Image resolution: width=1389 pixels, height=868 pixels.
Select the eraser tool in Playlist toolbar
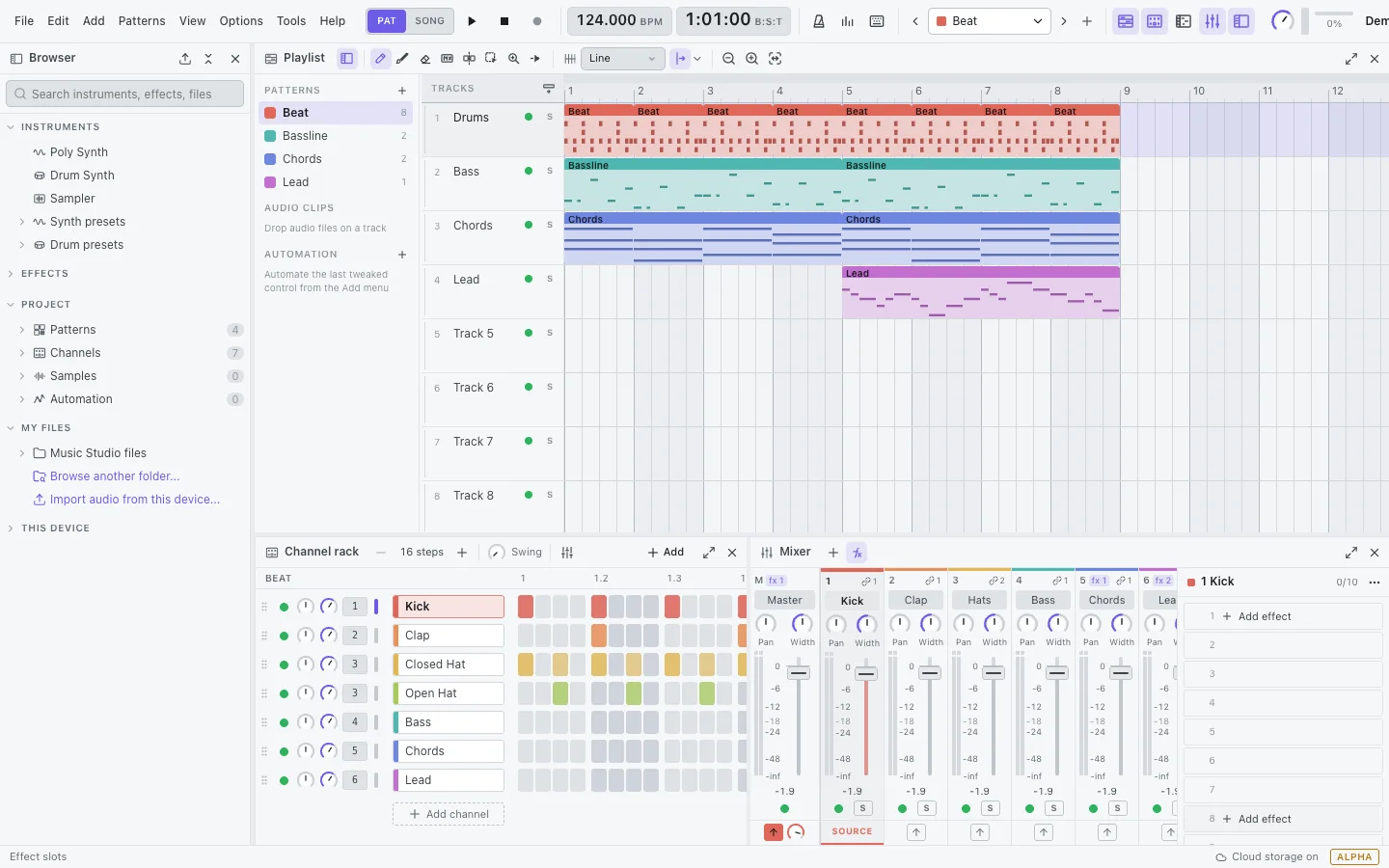424,59
